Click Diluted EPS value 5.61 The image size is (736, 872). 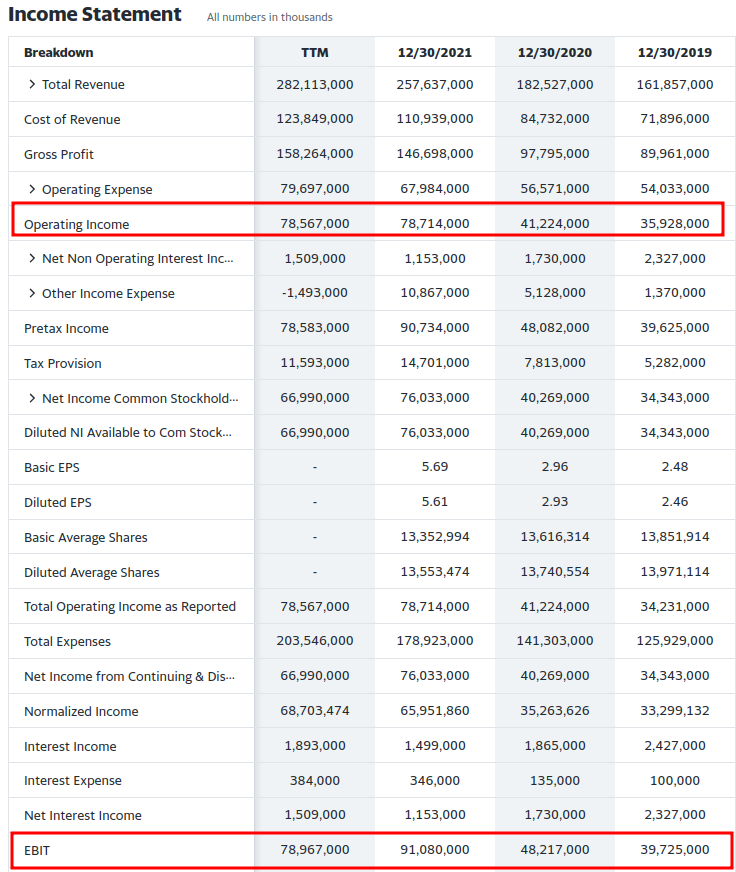click(x=434, y=502)
